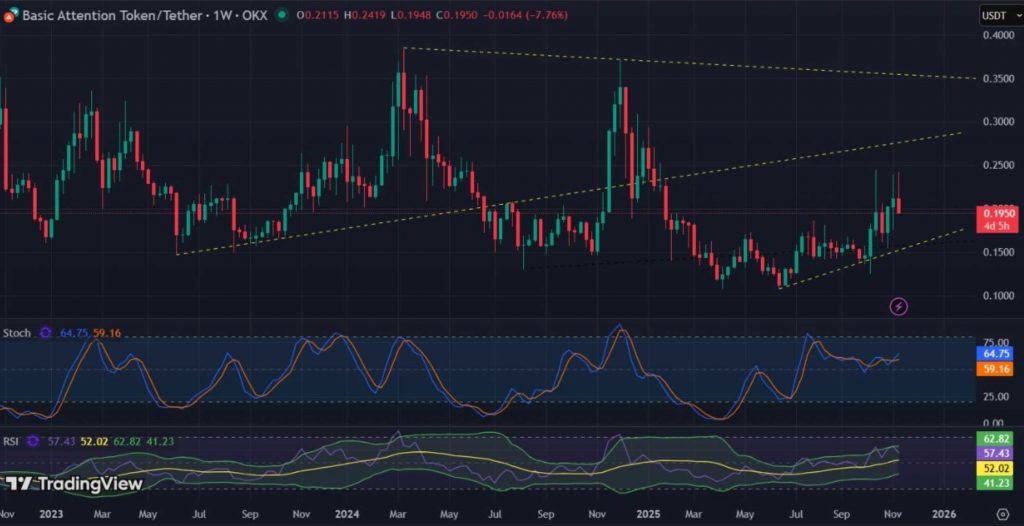Click the BAT token logo icon
Viewport: 1024px width, 526px height.
(x=8, y=16)
